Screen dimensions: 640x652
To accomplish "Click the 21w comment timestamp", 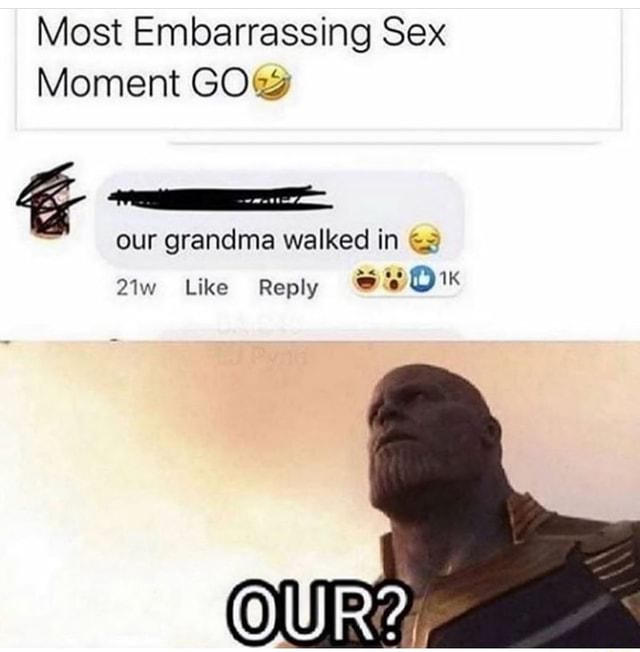I will click(x=136, y=288).
